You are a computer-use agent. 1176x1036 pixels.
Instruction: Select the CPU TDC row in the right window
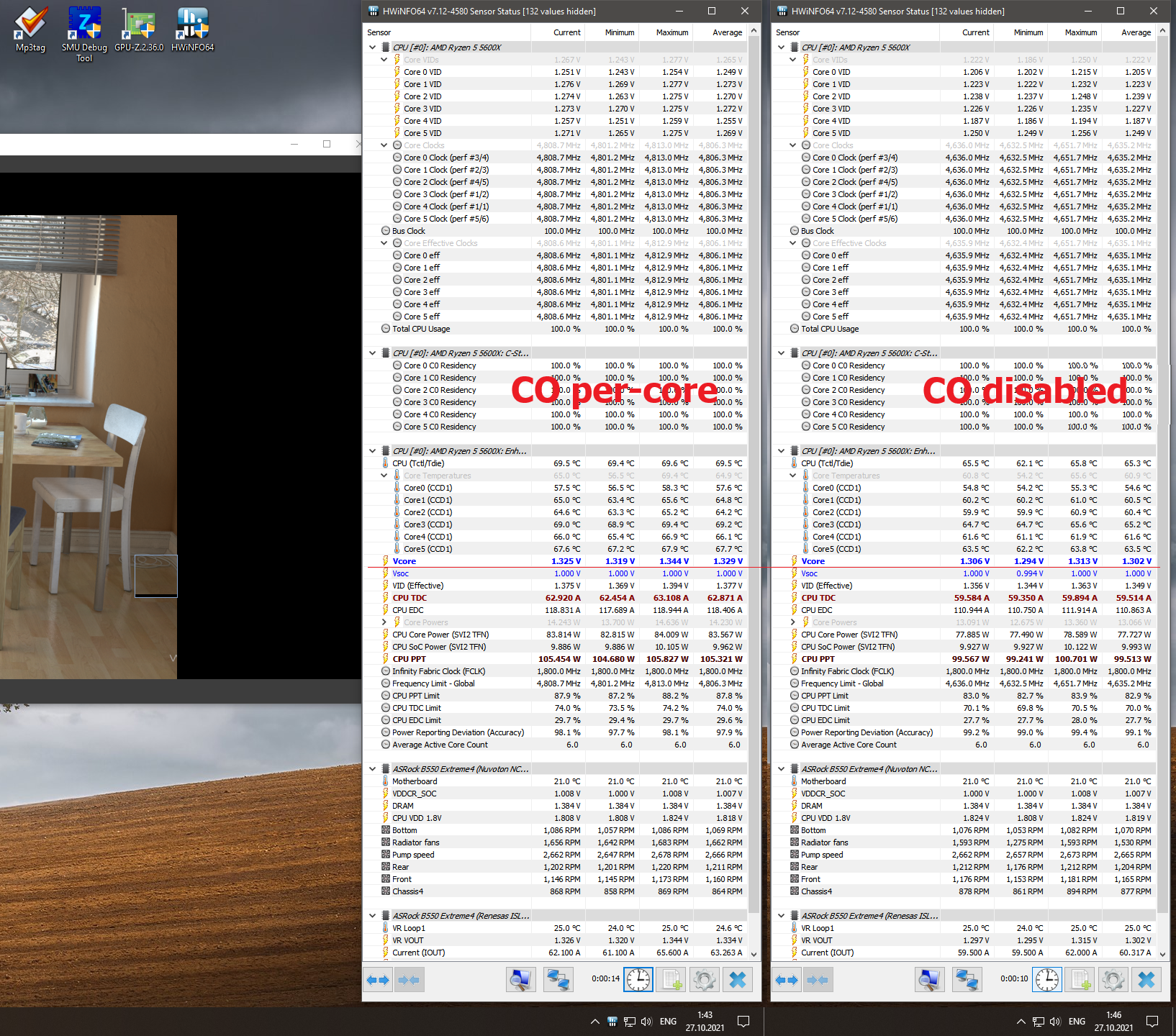[x=964, y=598]
